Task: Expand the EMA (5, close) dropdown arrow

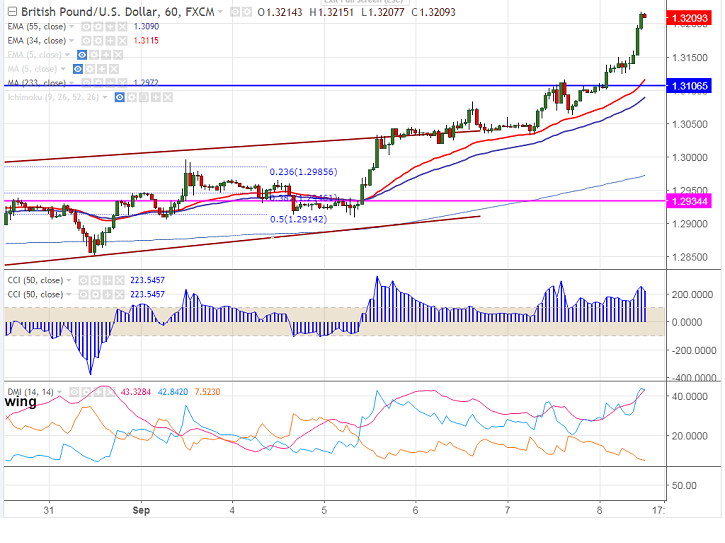Action: click(68, 55)
